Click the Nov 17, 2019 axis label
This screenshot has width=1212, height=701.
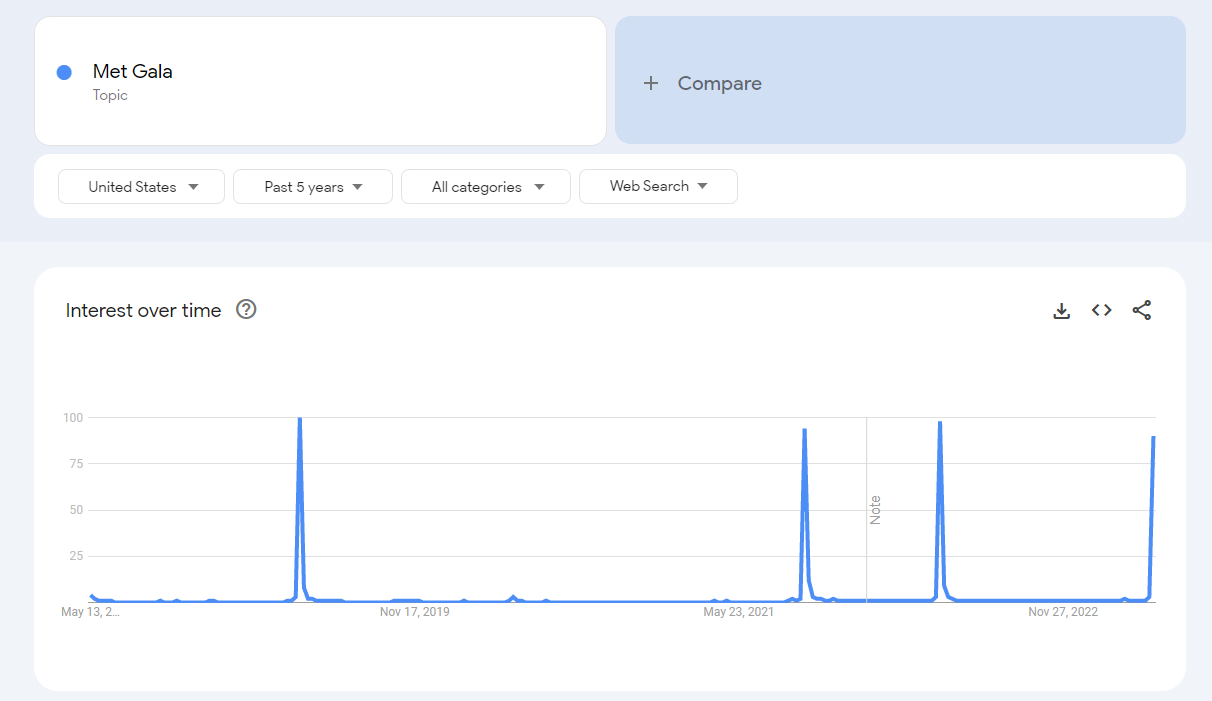[414, 612]
